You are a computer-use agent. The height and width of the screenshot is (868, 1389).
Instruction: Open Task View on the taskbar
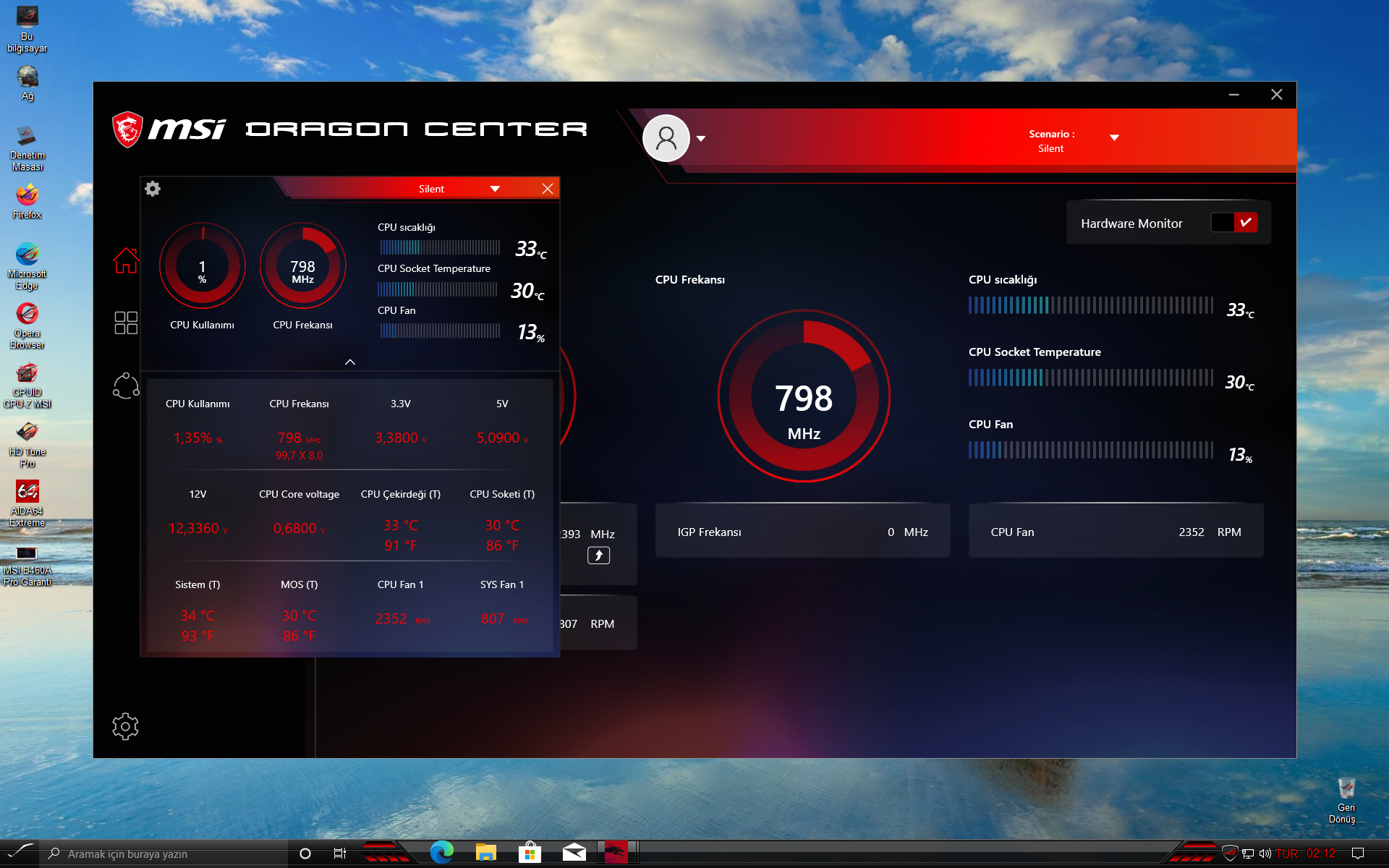339,854
